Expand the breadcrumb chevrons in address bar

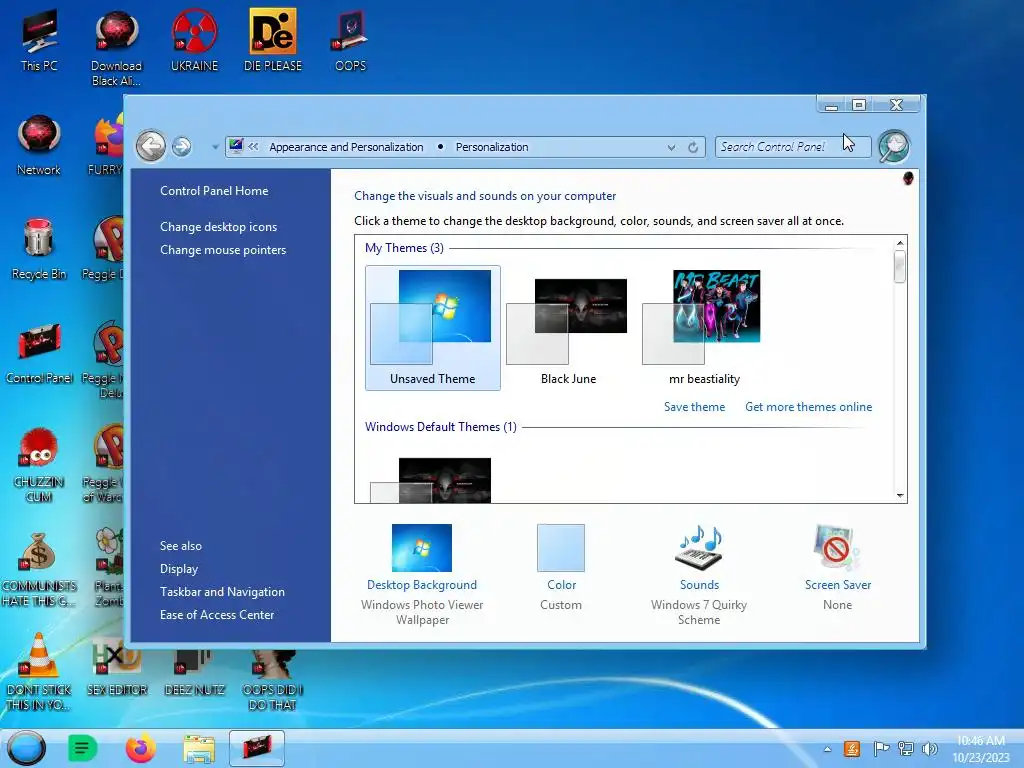[x=253, y=147]
